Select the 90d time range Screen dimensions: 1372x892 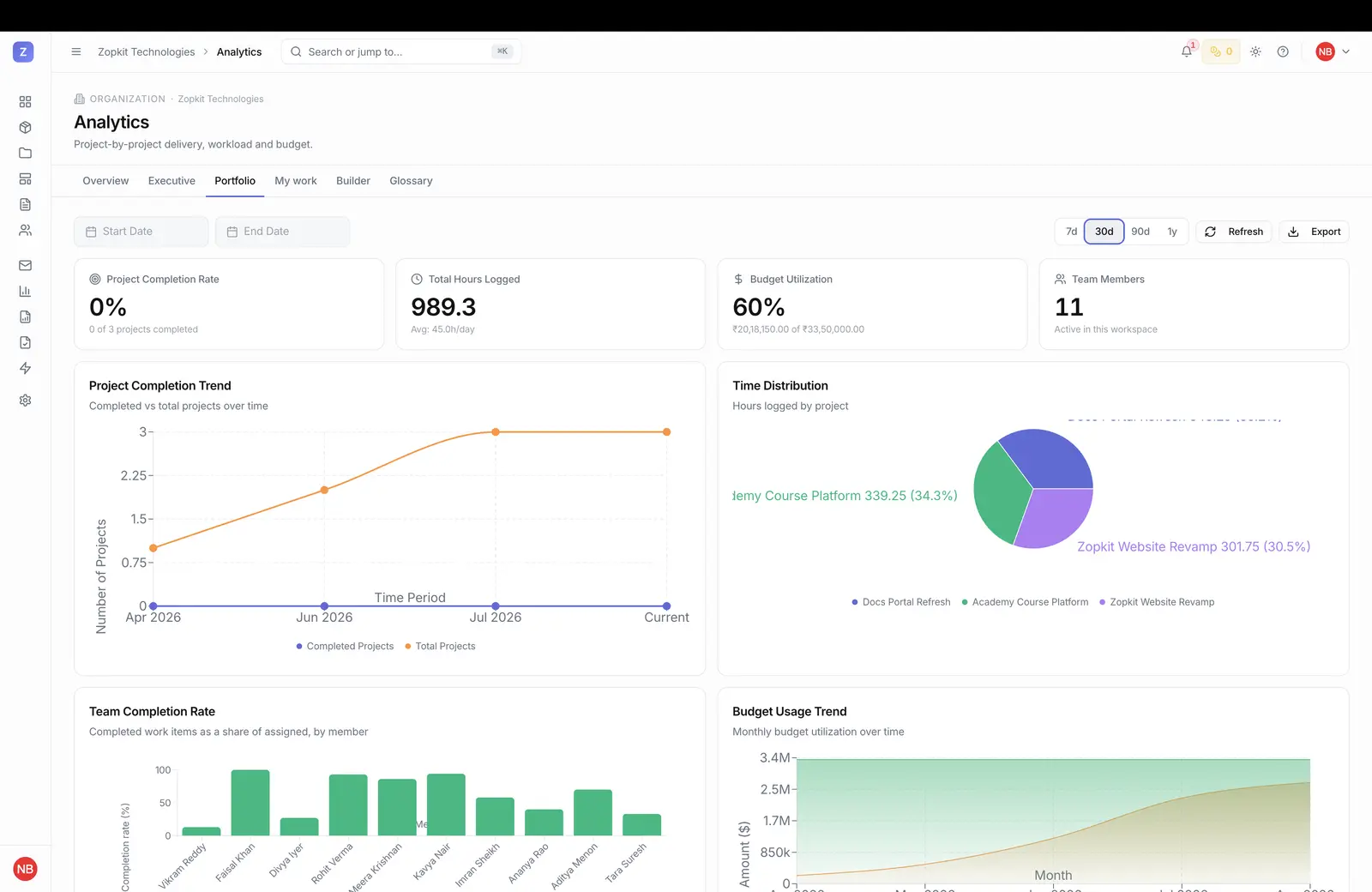coord(1140,232)
